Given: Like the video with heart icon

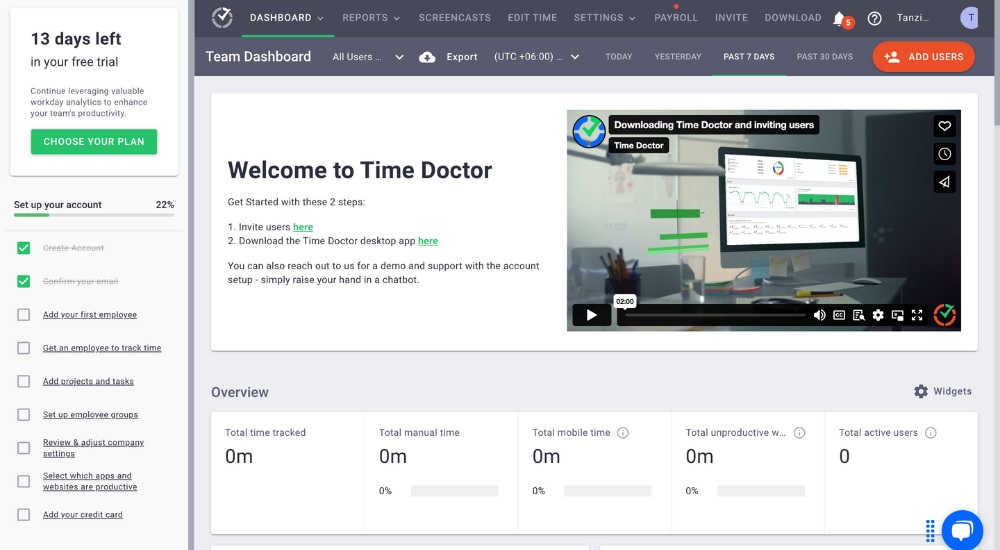Looking at the screenshot, I should tap(945, 126).
